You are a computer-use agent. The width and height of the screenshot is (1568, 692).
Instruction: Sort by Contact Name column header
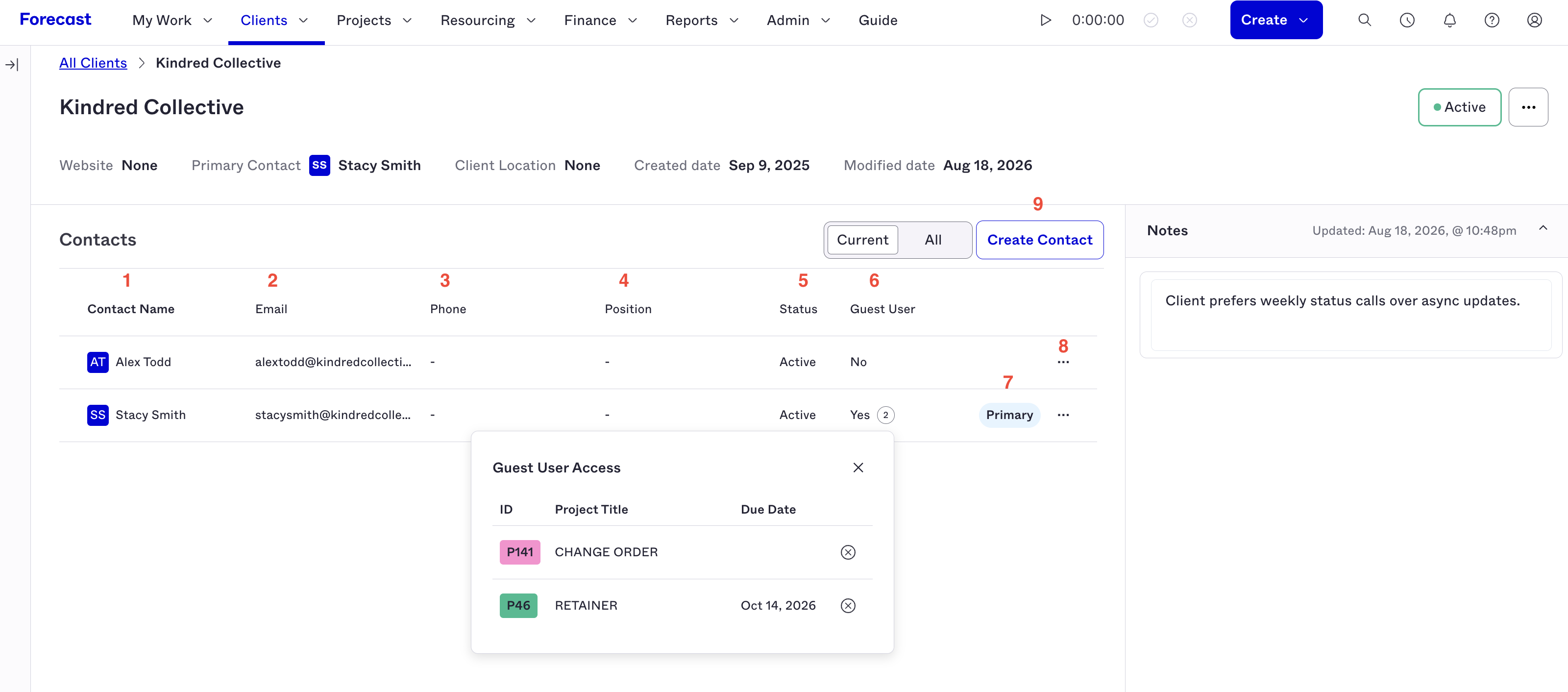click(131, 309)
